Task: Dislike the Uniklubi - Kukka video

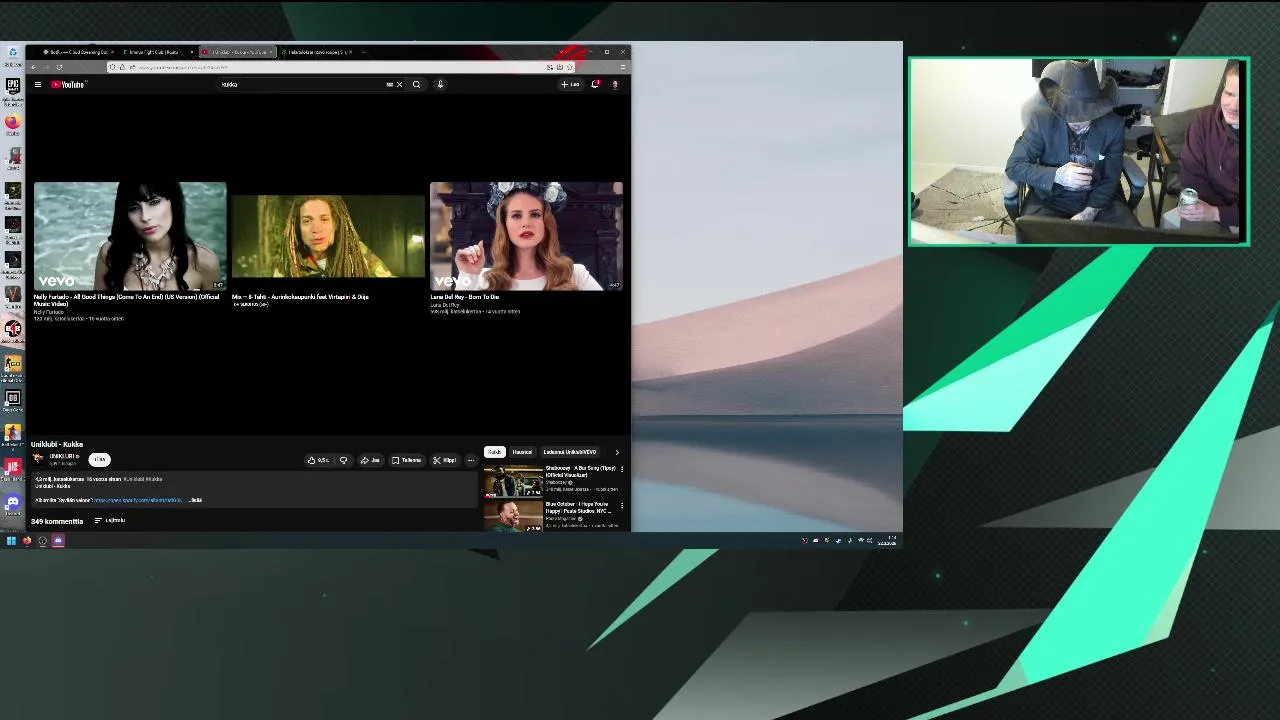Action: click(x=343, y=460)
